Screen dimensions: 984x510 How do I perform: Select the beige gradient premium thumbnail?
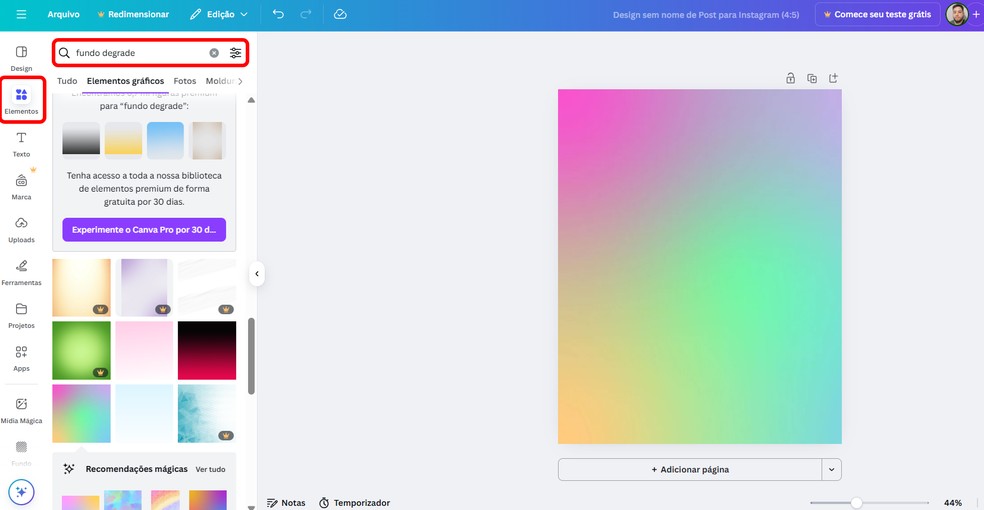[207, 139]
